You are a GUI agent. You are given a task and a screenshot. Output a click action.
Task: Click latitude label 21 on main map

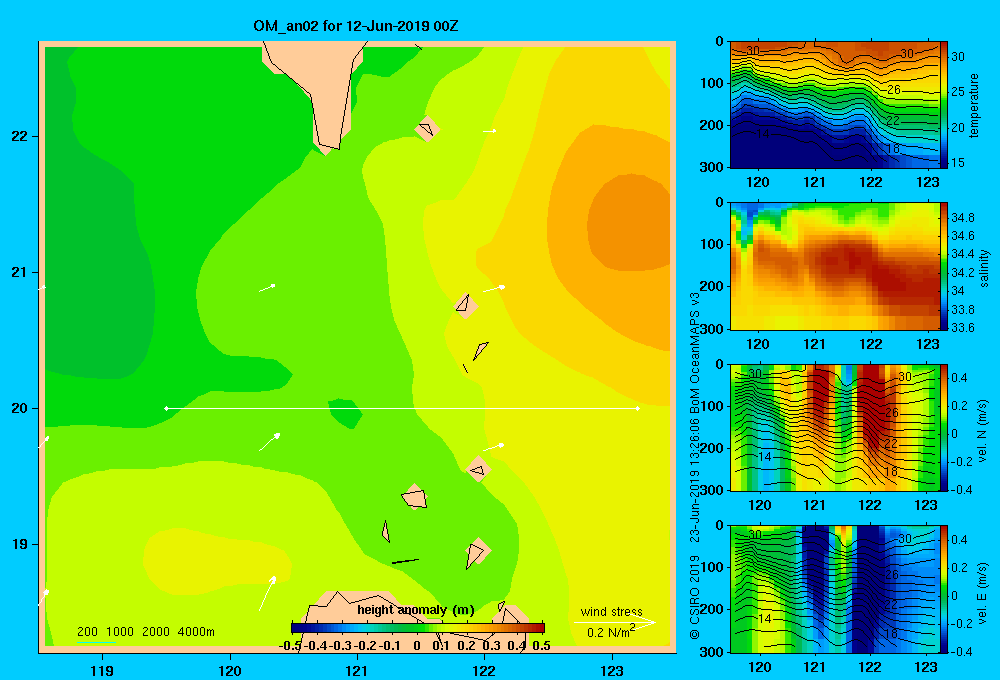coord(20,272)
